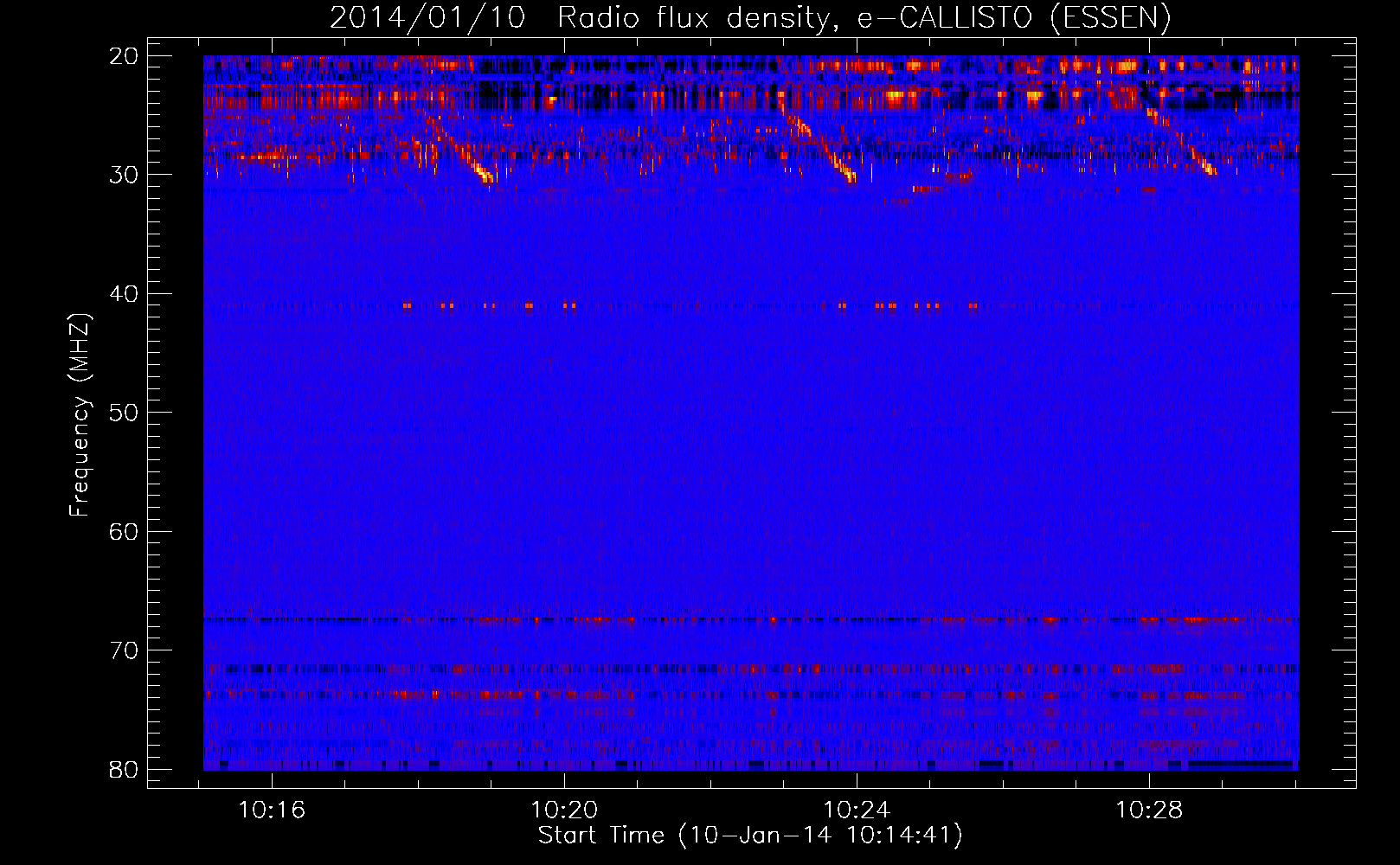Click the 10:24 time tick label

point(857,811)
